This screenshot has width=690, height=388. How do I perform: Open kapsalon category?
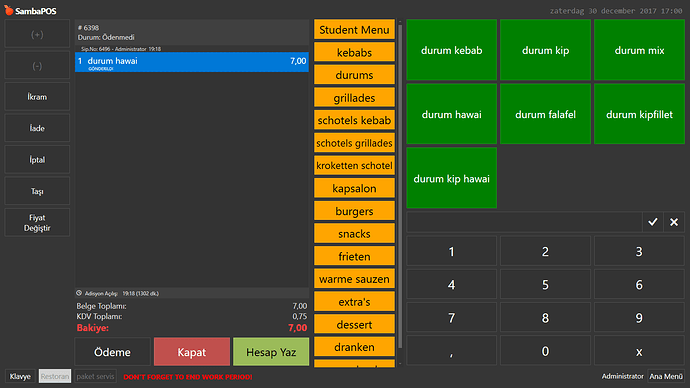pyautogui.click(x=354, y=188)
